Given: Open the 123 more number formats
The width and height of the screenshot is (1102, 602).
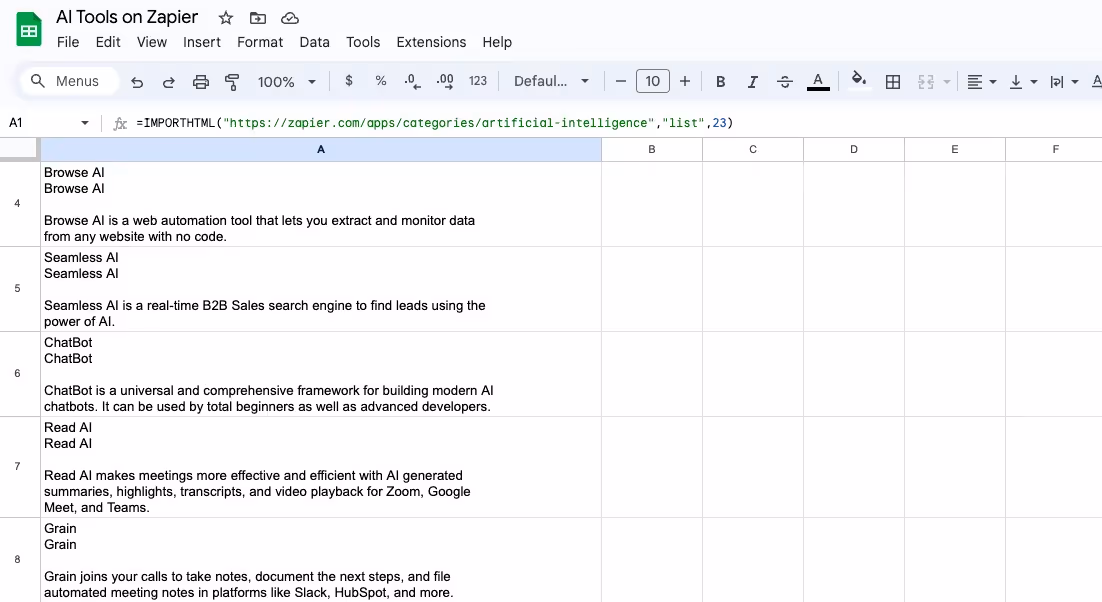Looking at the screenshot, I should pos(478,81).
